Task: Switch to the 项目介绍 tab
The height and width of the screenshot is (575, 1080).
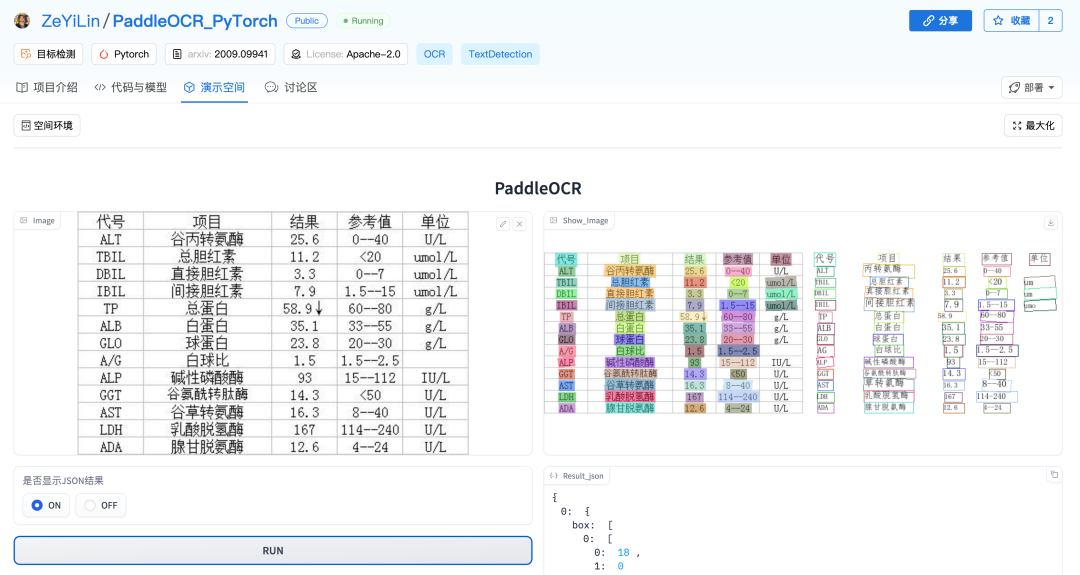Action: pyautogui.click(x=47, y=87)
